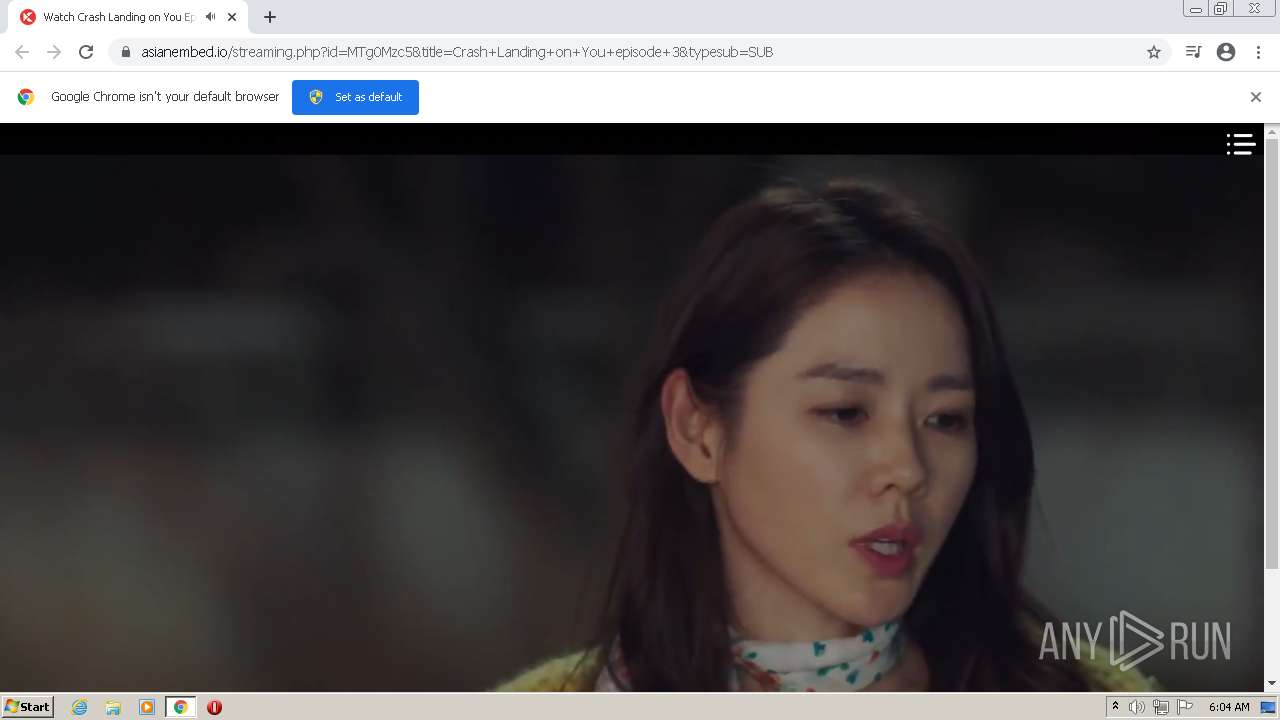Minimize the Chrome window
This screenshot has height=720, width=1280.
tap(1196, 9)
